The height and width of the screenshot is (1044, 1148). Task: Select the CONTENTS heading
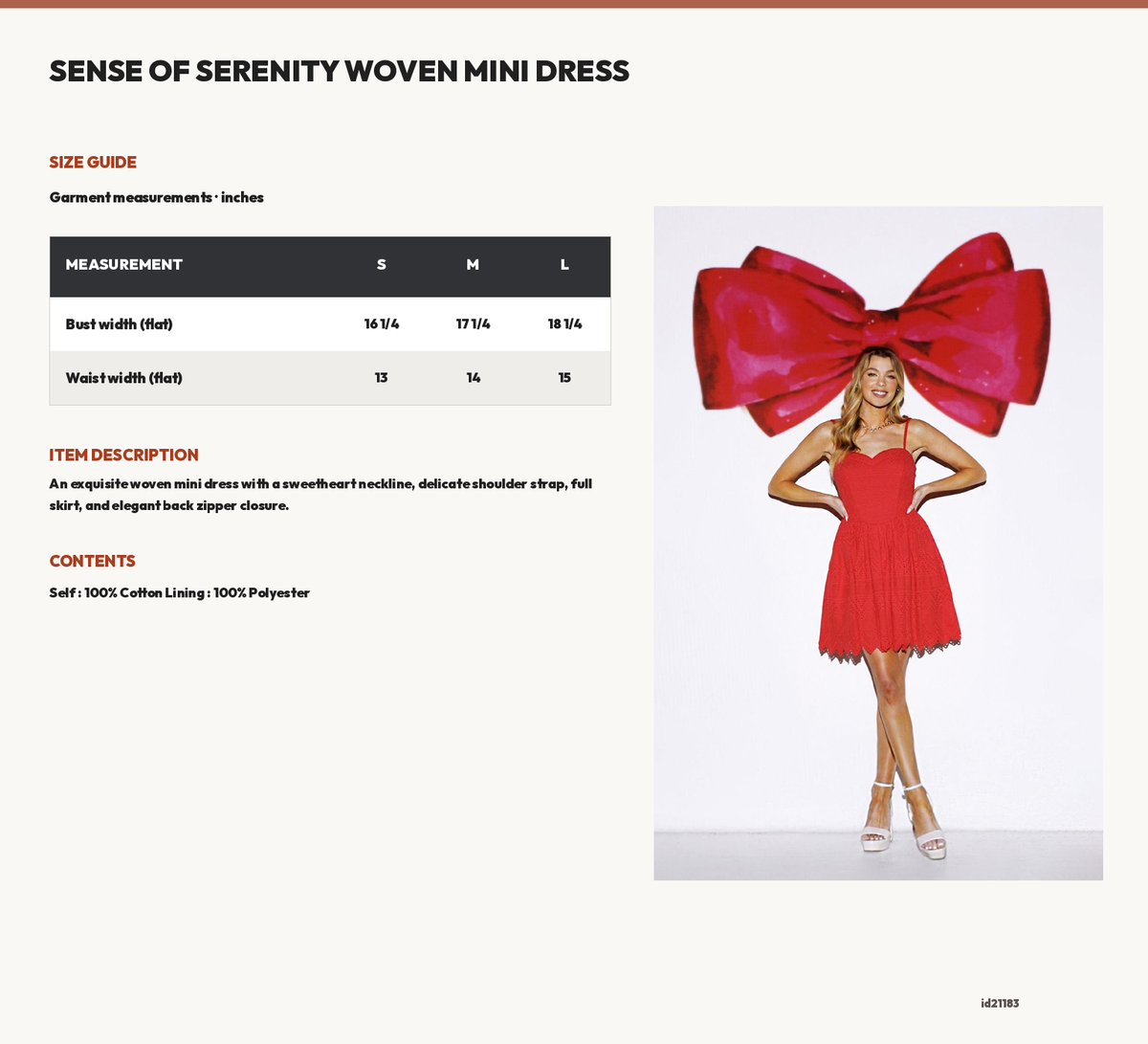92,562
